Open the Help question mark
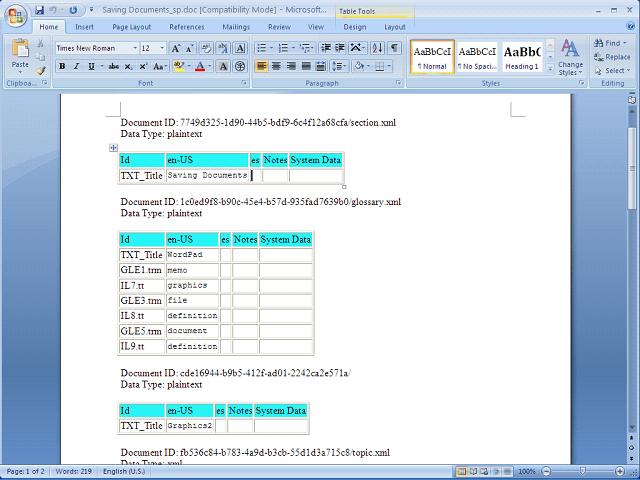Viewport: 640px width, 480px height. click(x=630, y=26)
